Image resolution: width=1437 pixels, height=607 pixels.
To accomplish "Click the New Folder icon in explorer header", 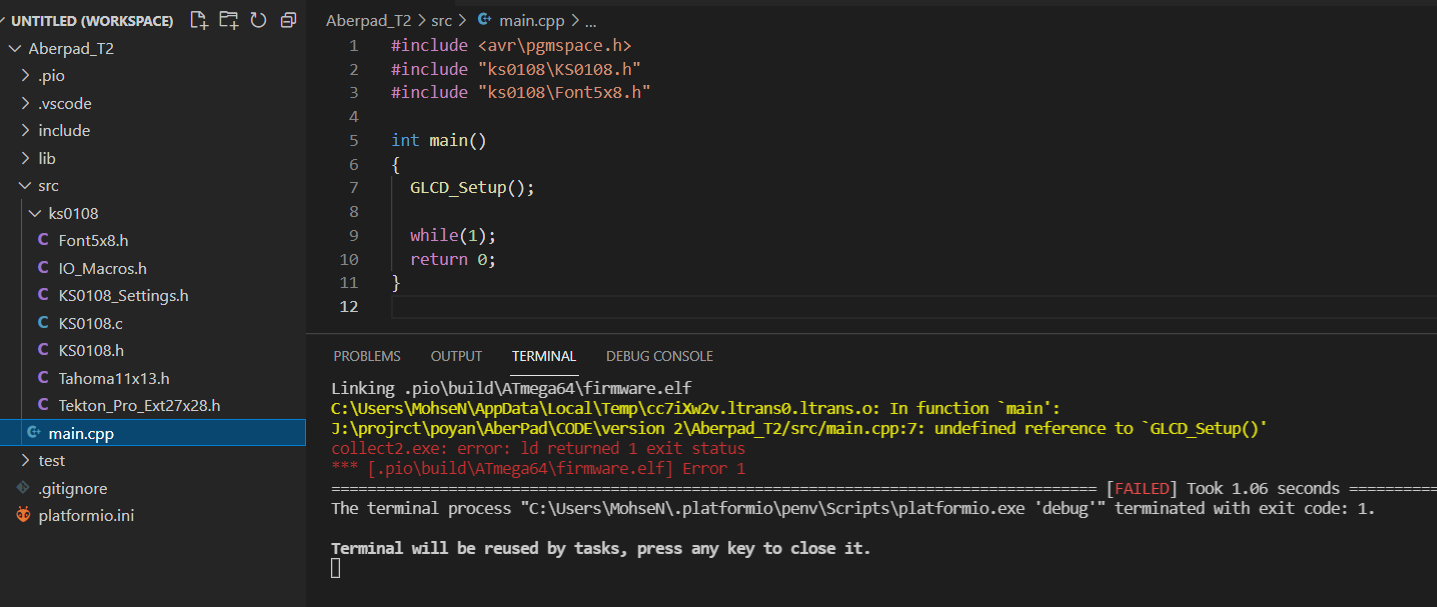I will point(229,20).
